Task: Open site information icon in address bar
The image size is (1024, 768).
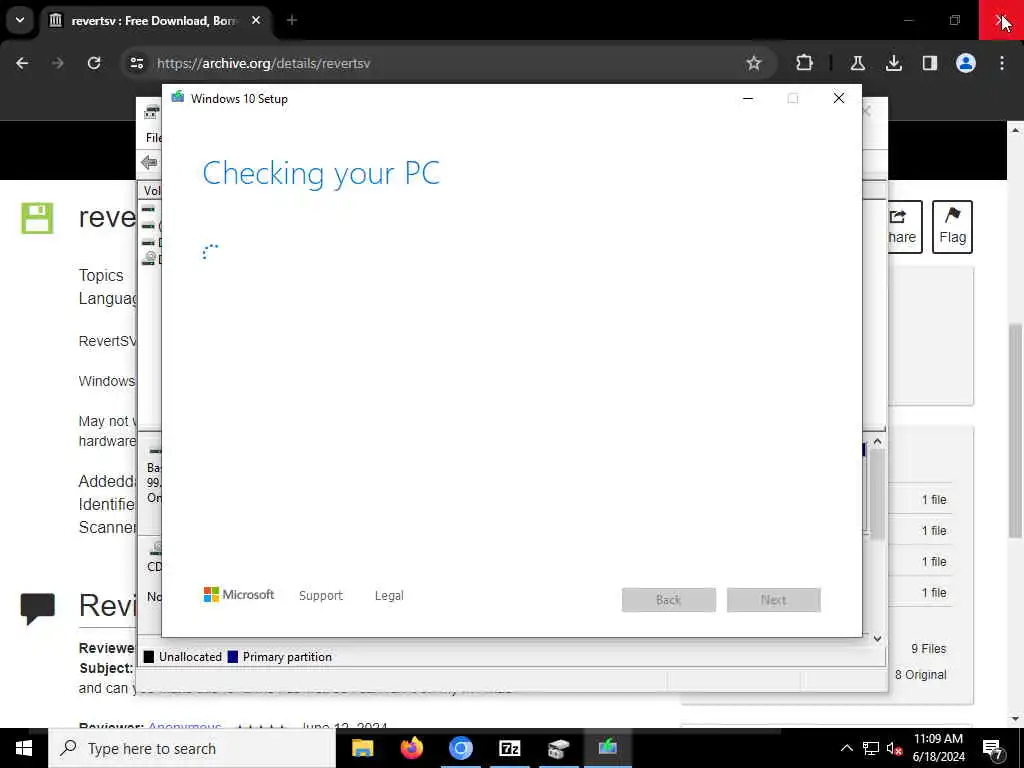Action: (x=136, y=63)
